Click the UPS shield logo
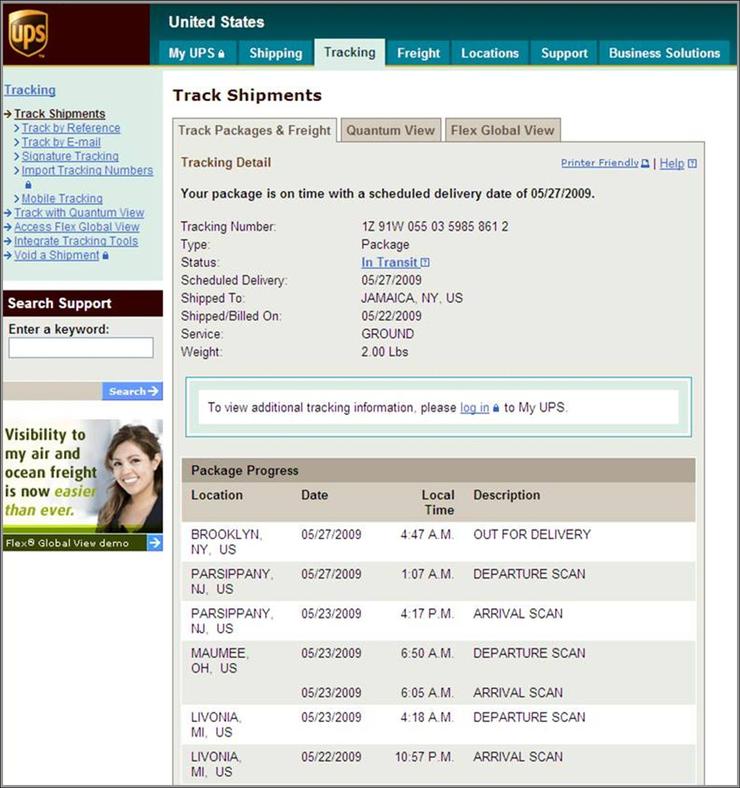This screenshot has height=788, width=740. [x=28, y=33]
